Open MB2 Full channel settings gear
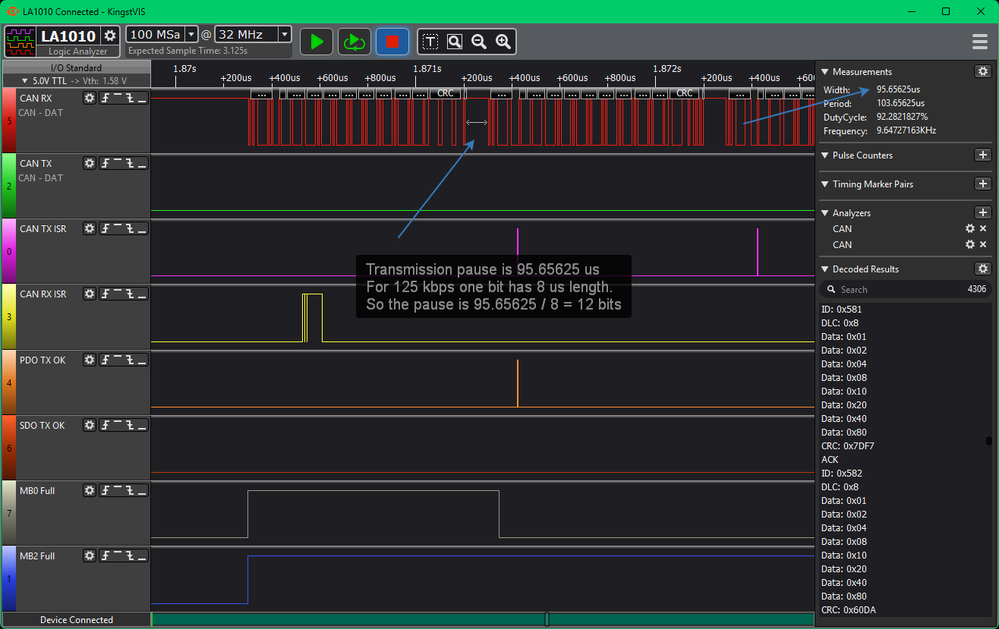999x629 pixels. click(89, 556)
